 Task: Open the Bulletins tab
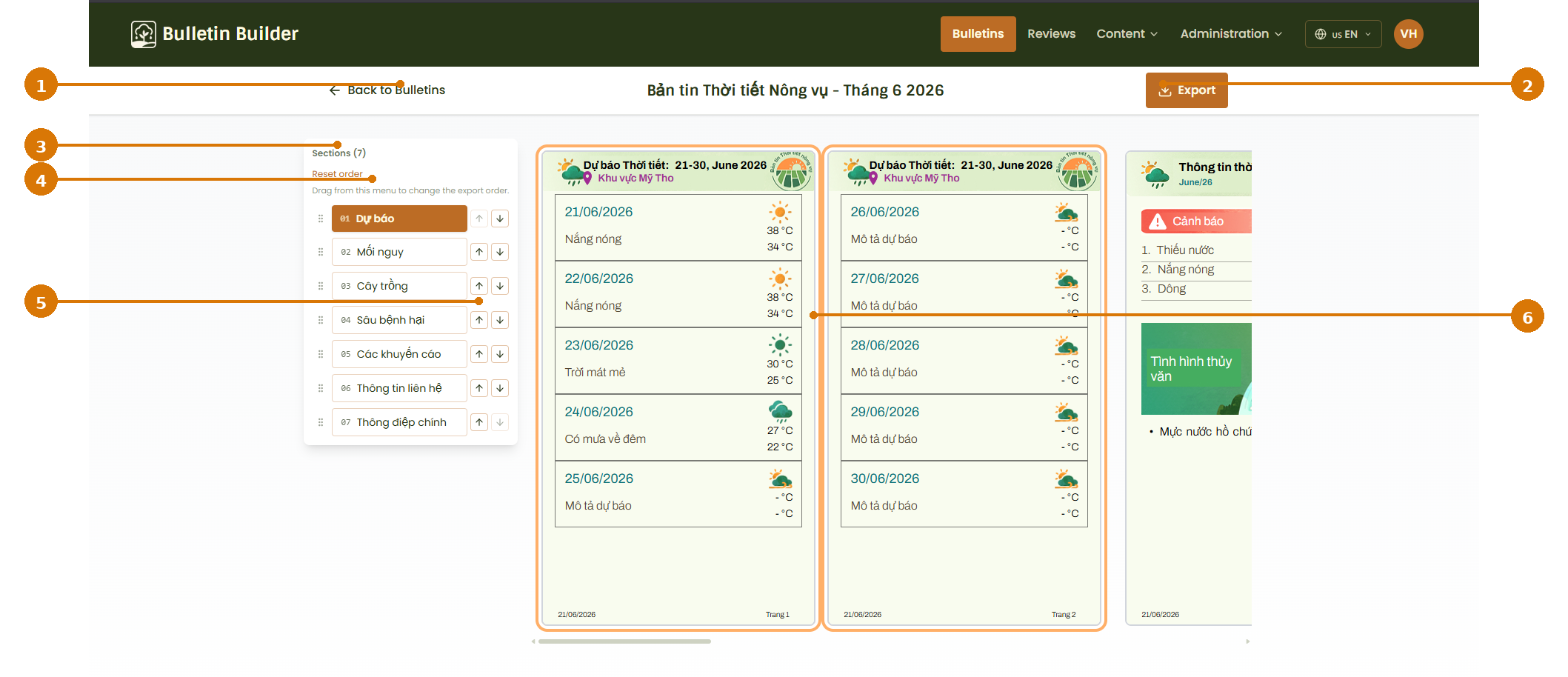(x=978, y=34)
